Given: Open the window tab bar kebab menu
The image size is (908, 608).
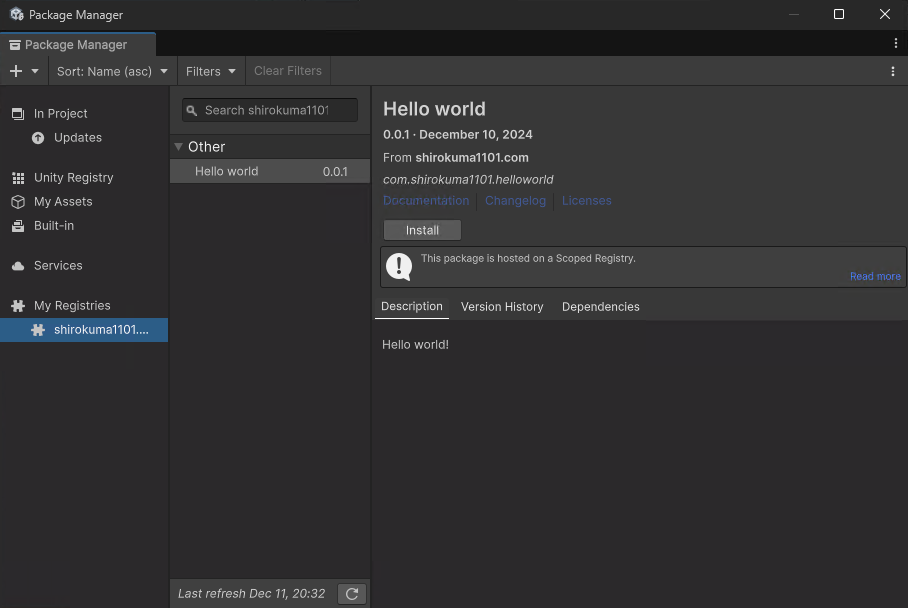Looking at the screenshot, I should tap(895, 43).
